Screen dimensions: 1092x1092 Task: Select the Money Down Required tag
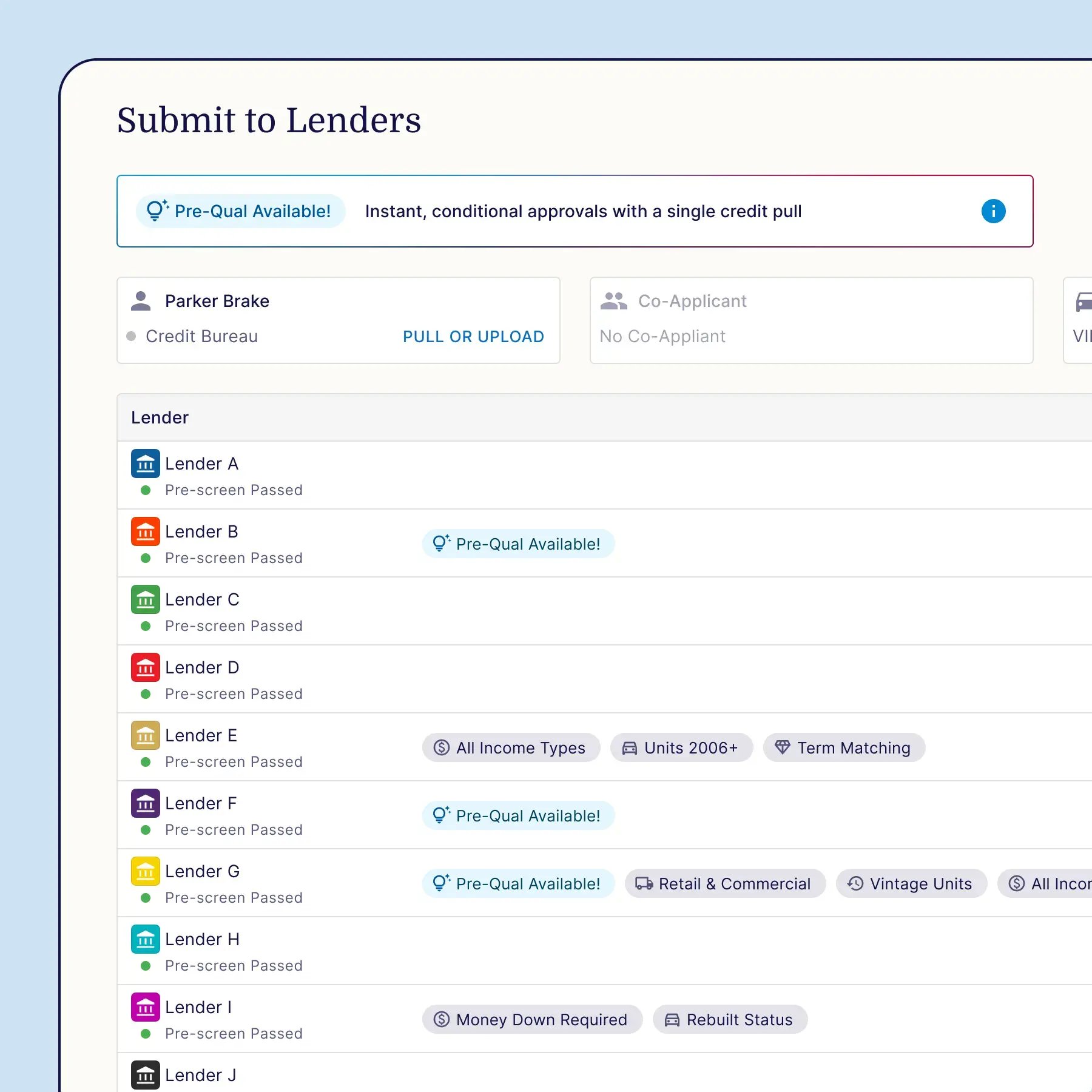(x=532, y=1019)
